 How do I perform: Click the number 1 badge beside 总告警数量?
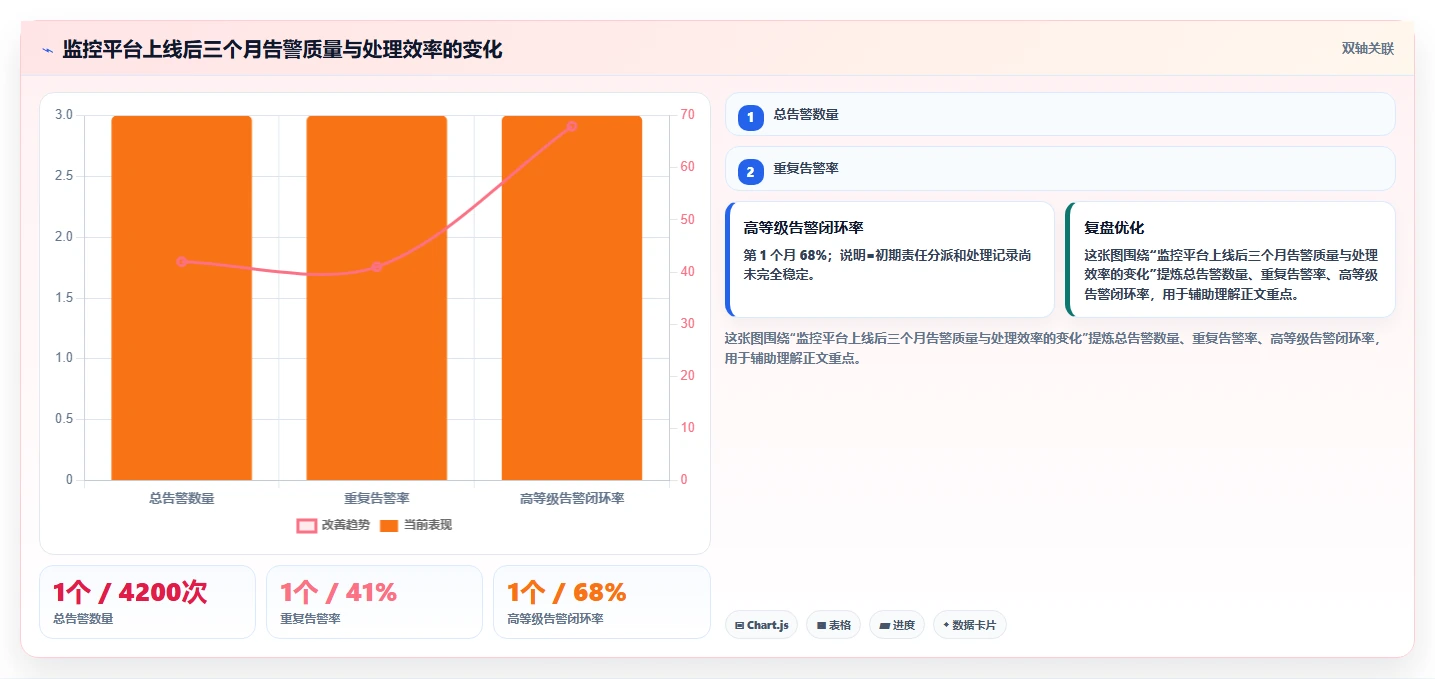tap(750, 116)
